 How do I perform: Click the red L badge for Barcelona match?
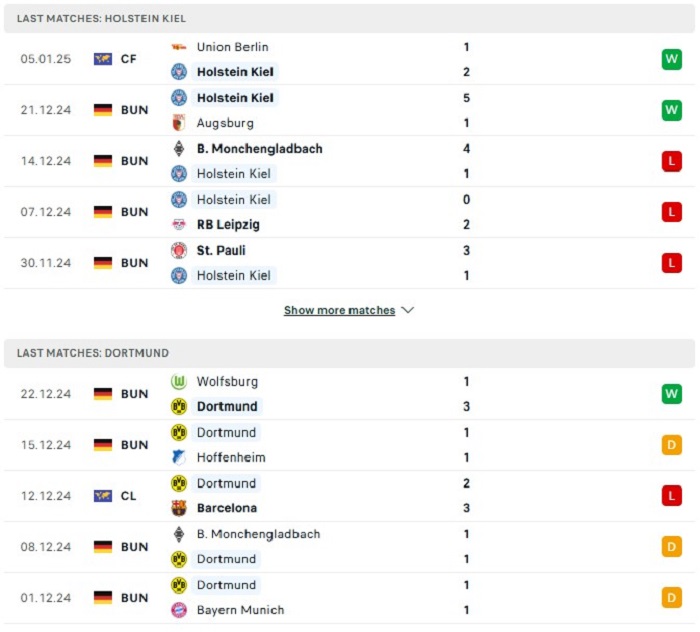coord(671,496)
